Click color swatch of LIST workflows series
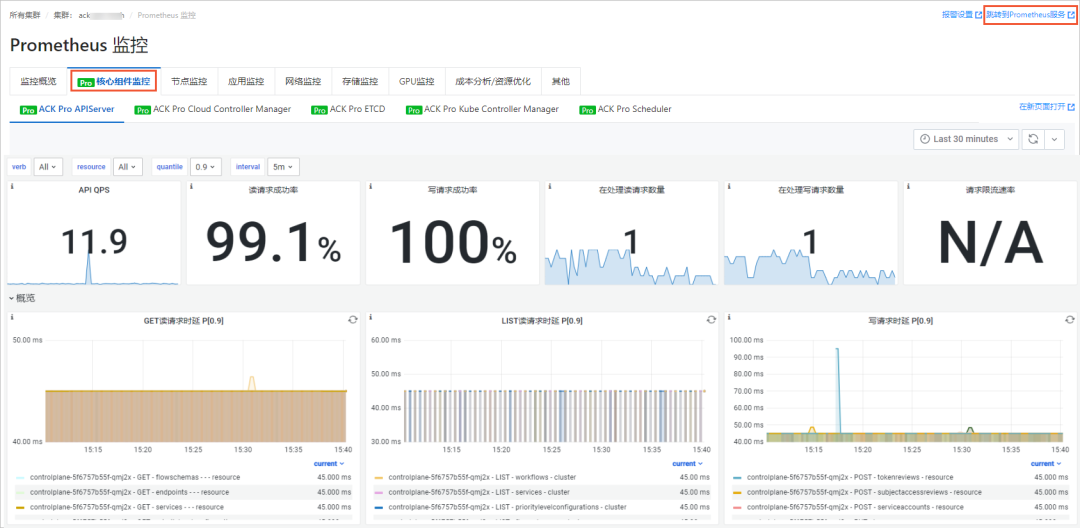This screenshot has width=1080, height=528. point(379,478)
